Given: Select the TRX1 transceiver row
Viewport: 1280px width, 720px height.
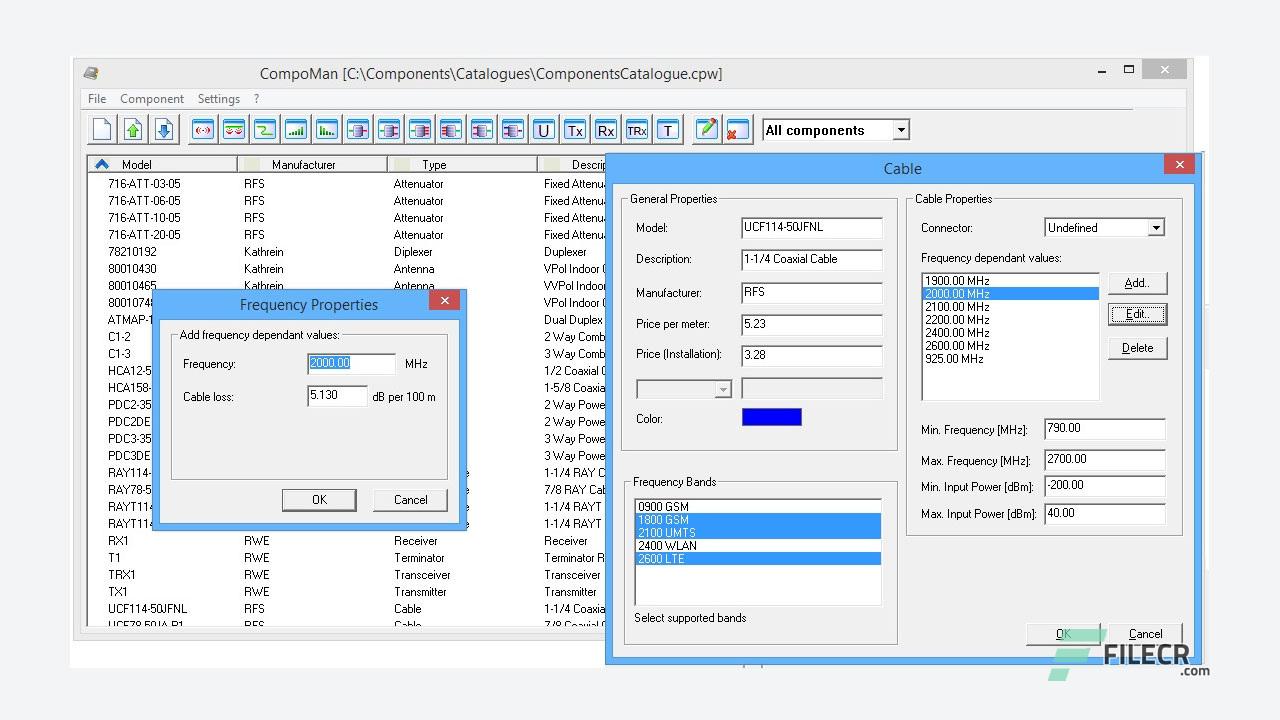Looking at the screenshot, I should tap(345, 575).
